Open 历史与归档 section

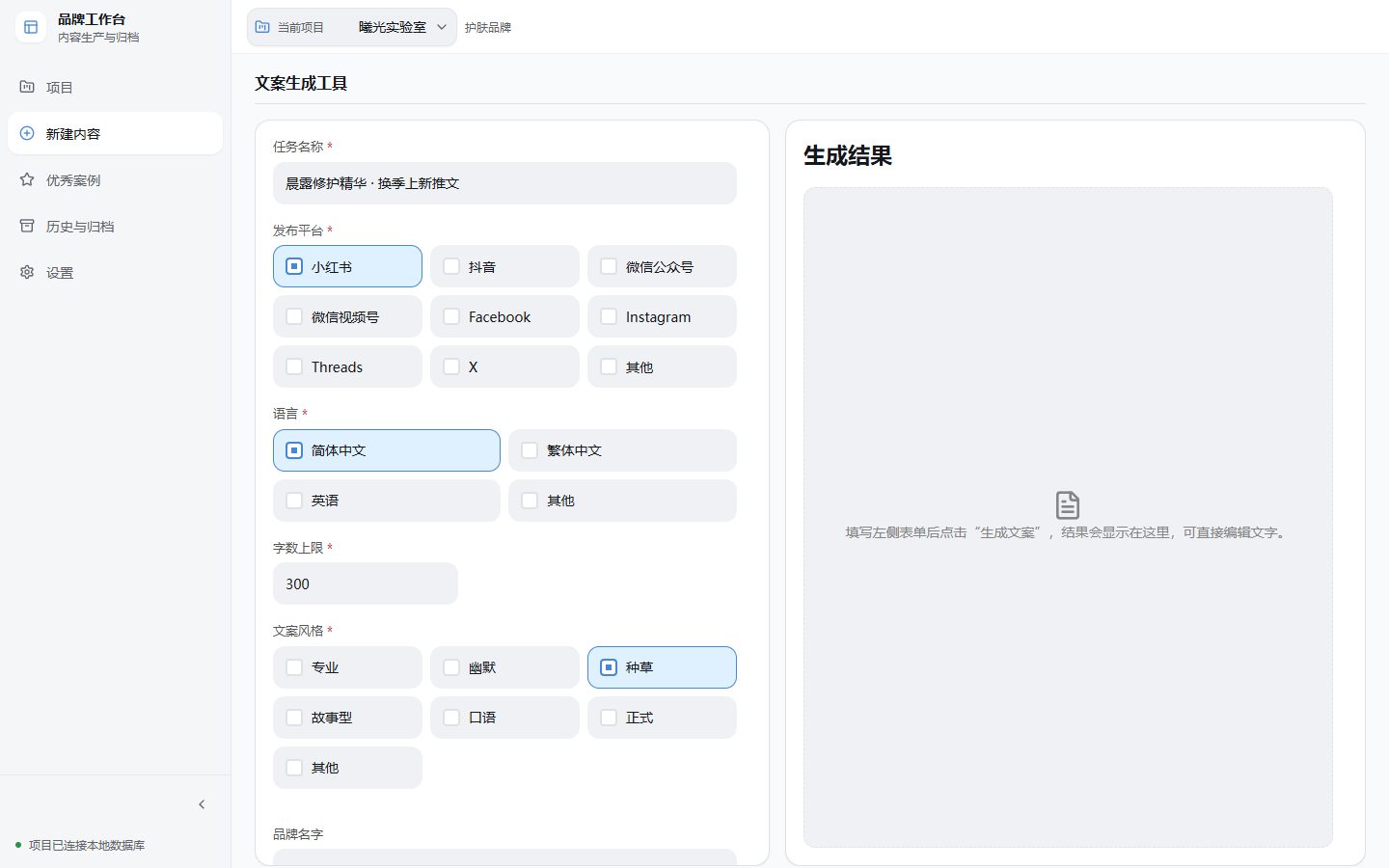[x=116, y=226]
